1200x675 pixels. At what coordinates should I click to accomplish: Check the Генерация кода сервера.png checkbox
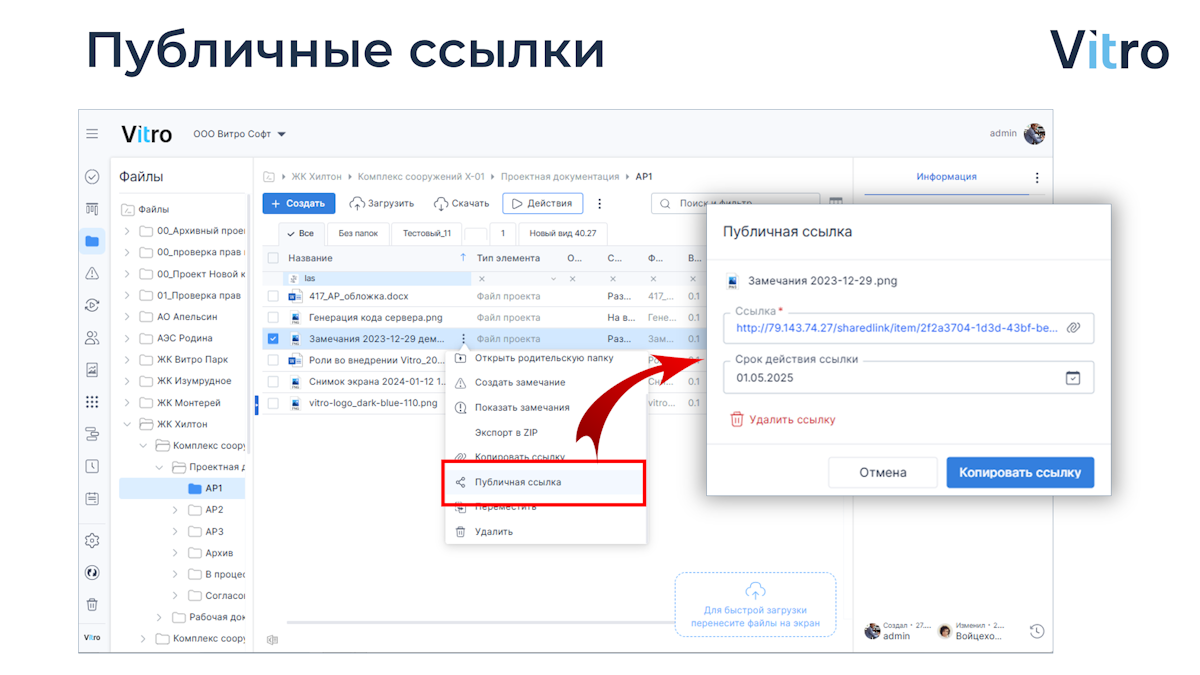coord(274,318)
